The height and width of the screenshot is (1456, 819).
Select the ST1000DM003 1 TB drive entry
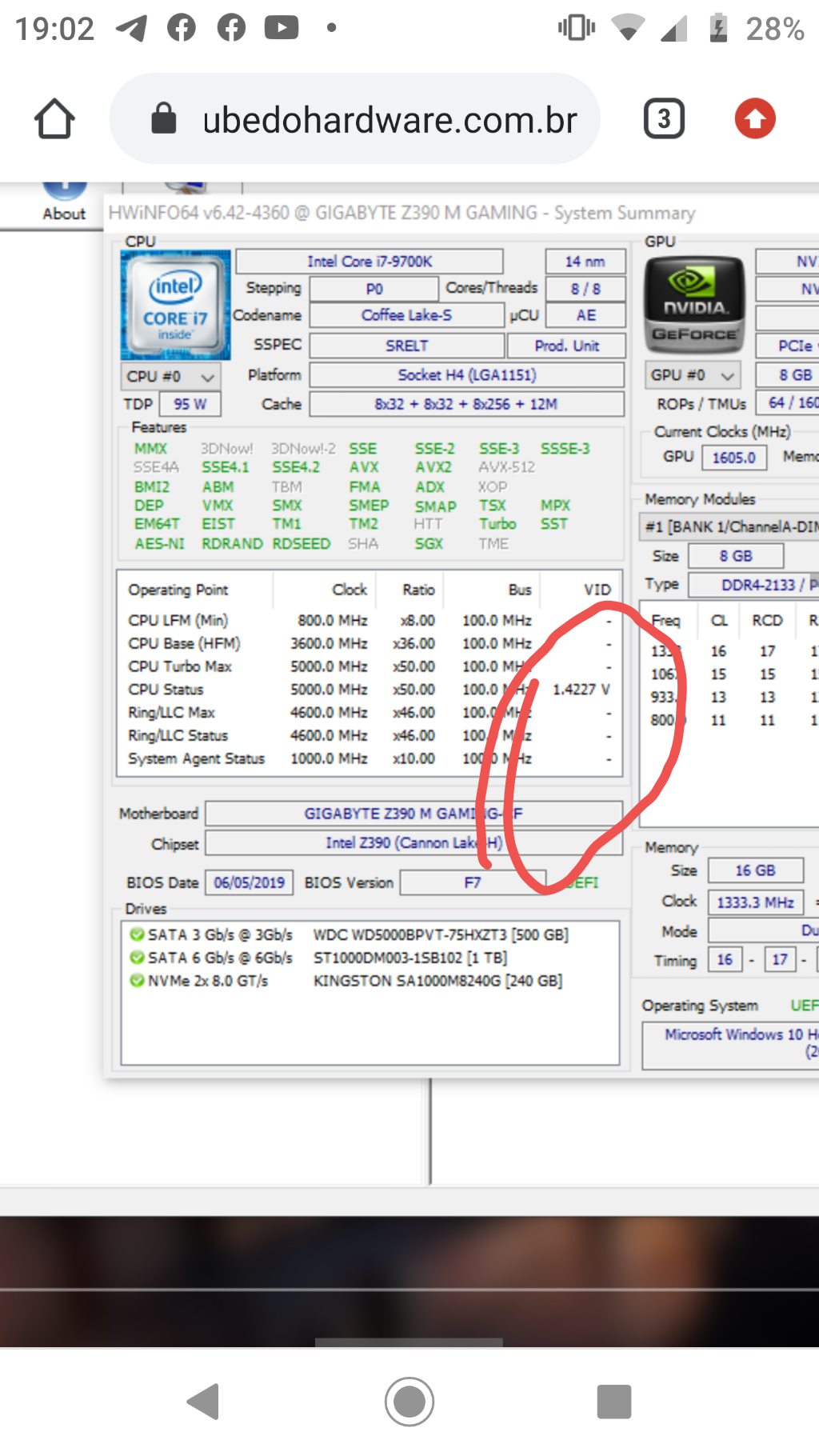[410, 958]
